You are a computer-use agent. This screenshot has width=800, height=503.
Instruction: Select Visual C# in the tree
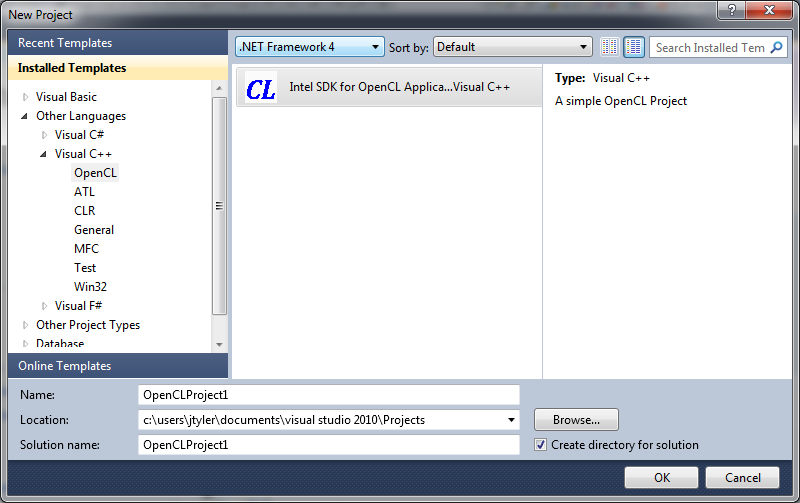[80, 135]
